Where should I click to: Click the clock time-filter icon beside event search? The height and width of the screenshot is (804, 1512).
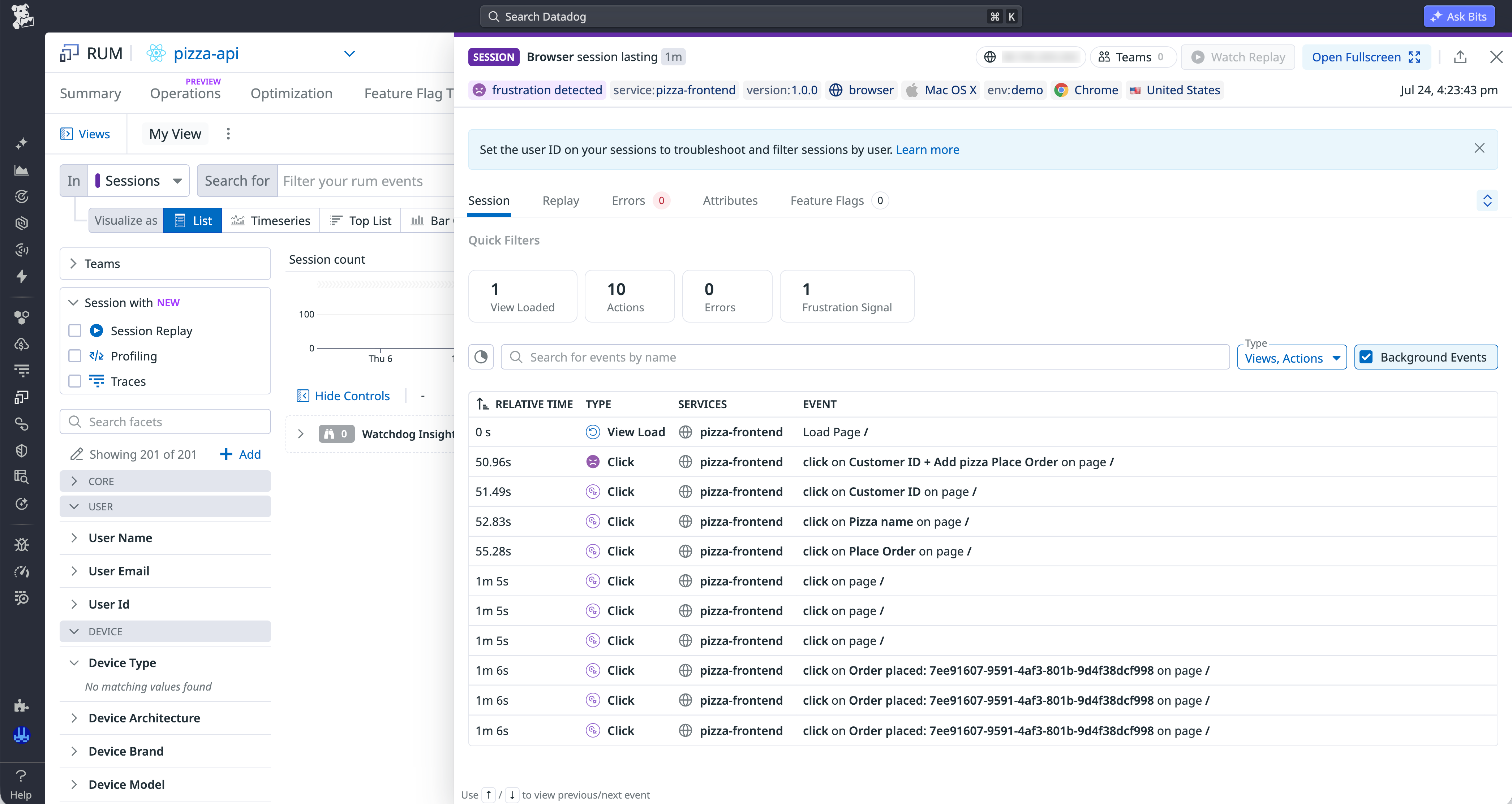coord(481,357)
